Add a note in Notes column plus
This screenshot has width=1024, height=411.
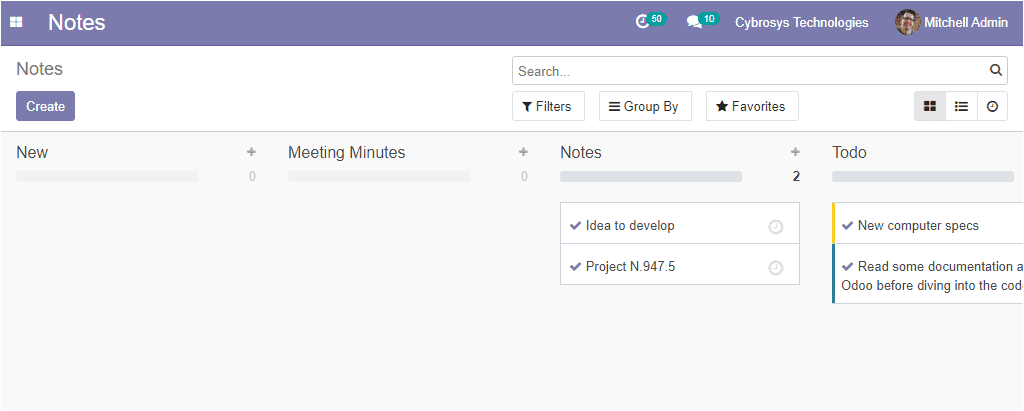pyautogui.click(x=795, y=152)
